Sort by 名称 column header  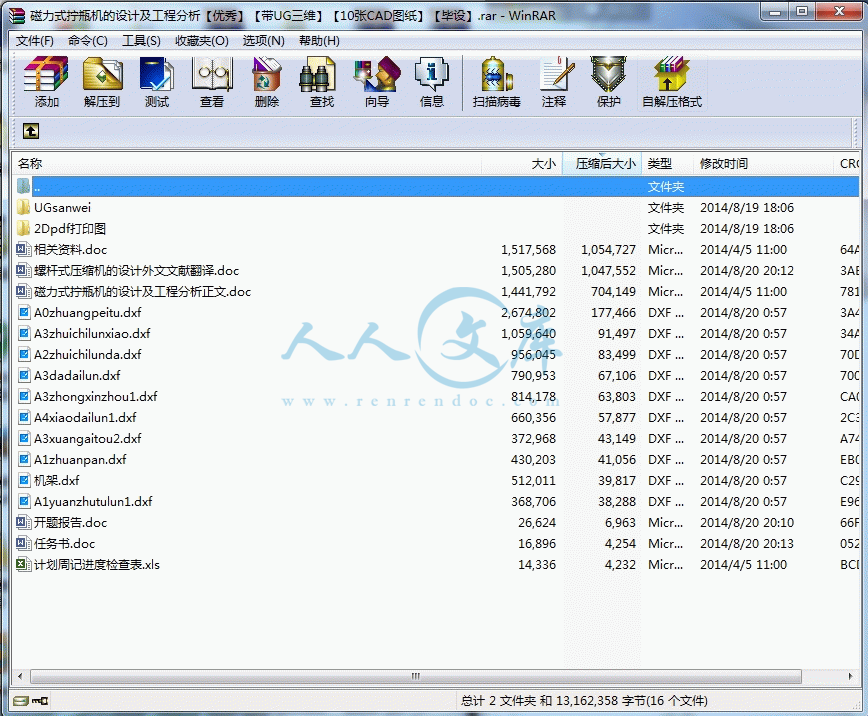246,163
